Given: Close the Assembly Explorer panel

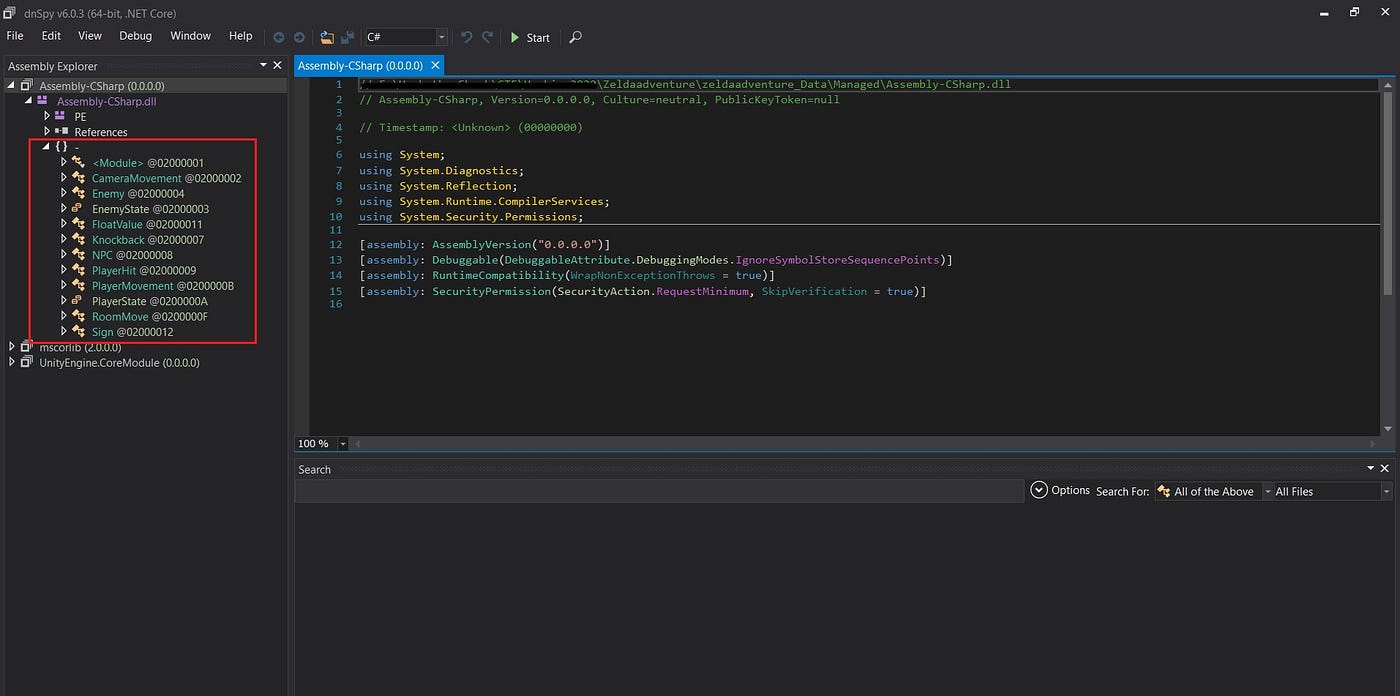Looking at the screenshot, I should [x=278, y=65].
